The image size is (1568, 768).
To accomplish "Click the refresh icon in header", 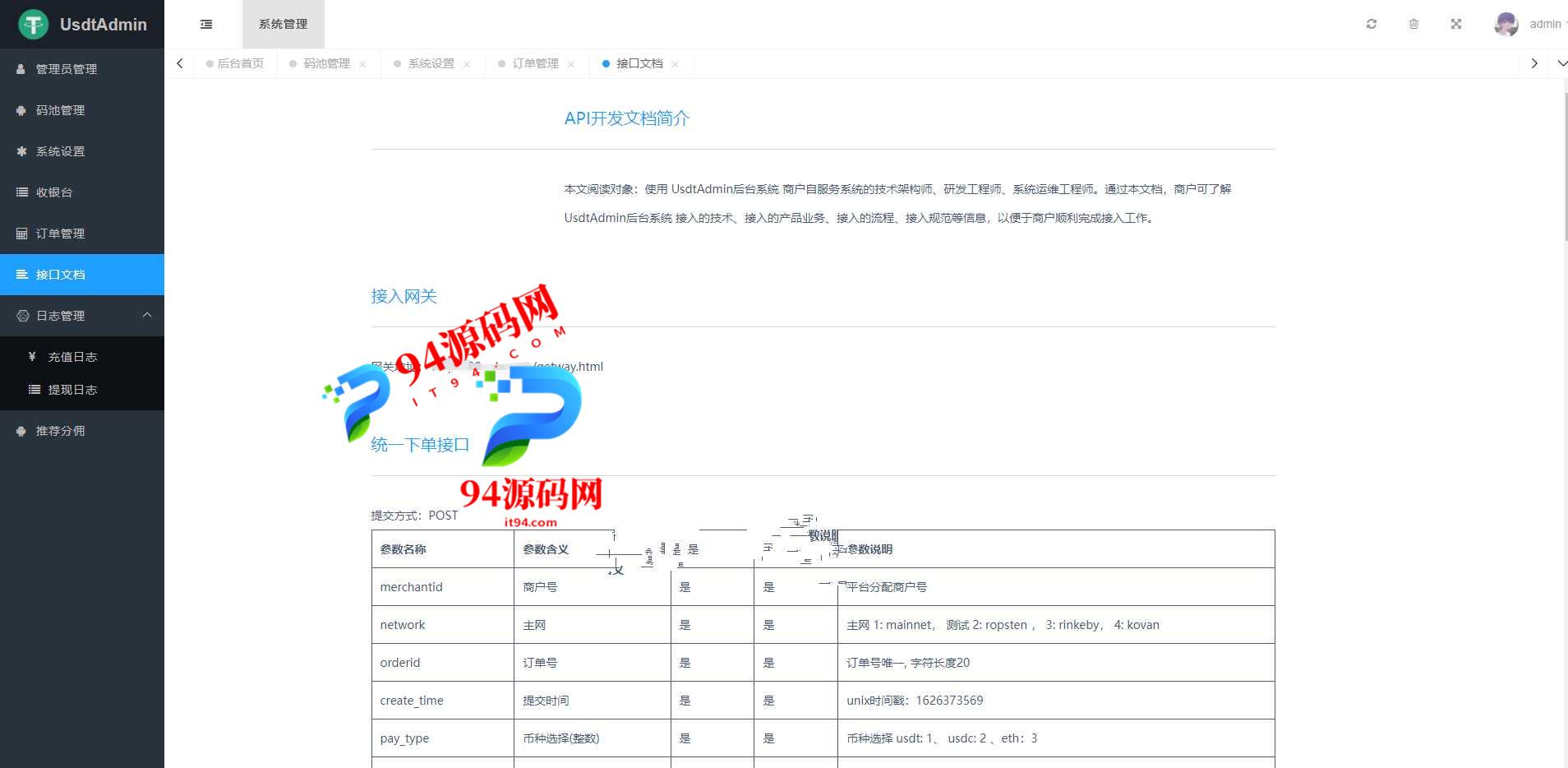I will point(1372,24).
